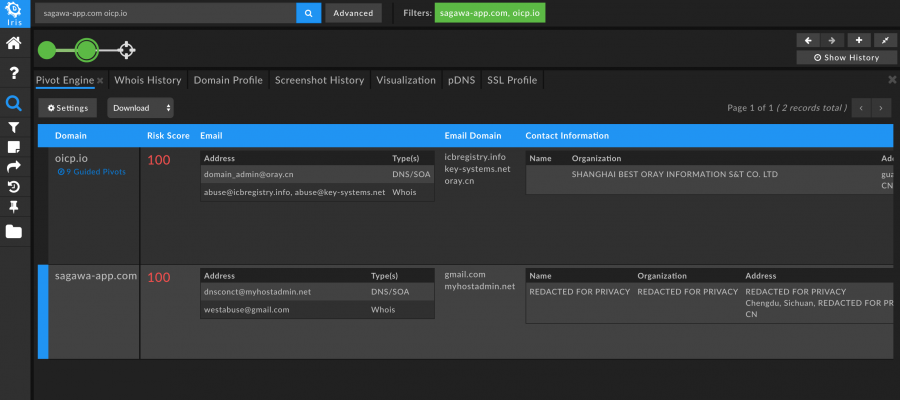The width and height of the screenshot is (900, 400).
Task: Select the sidebar Search magnifier icon
Action: [14, 103]
